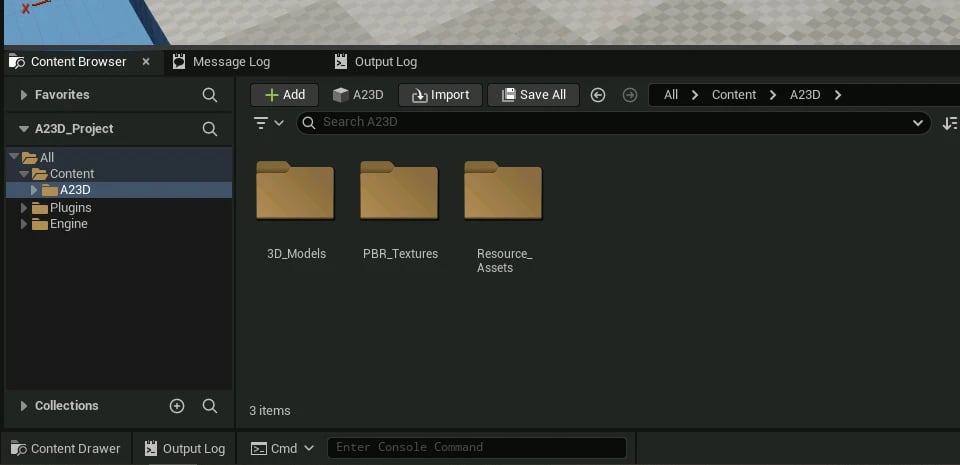This screenshot has height=465, width=960.
Task: Search within A23D_Project sources
Action: [x=209, y=129]
